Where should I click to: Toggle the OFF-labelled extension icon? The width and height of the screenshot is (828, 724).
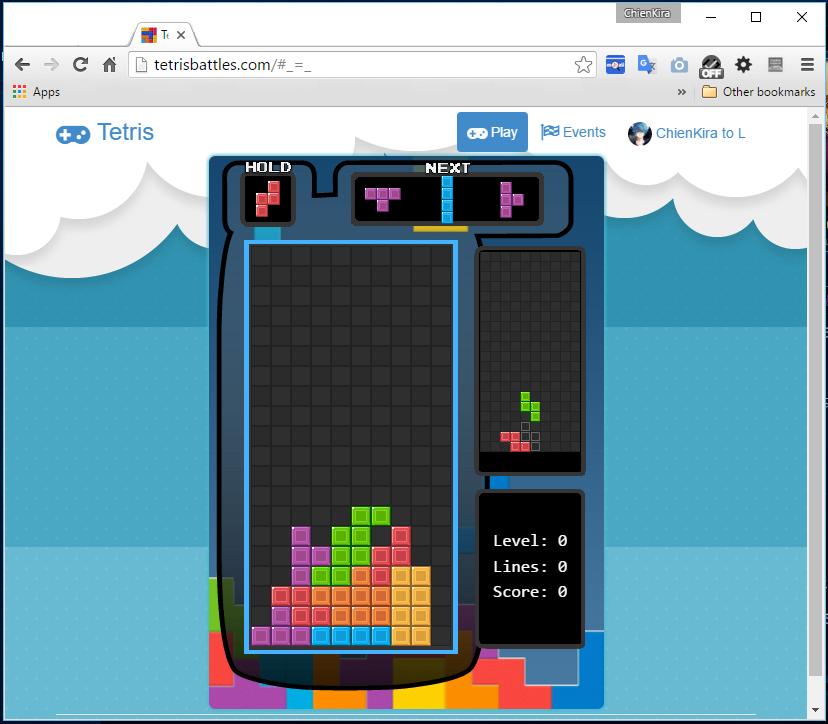[x=711, y=66]
